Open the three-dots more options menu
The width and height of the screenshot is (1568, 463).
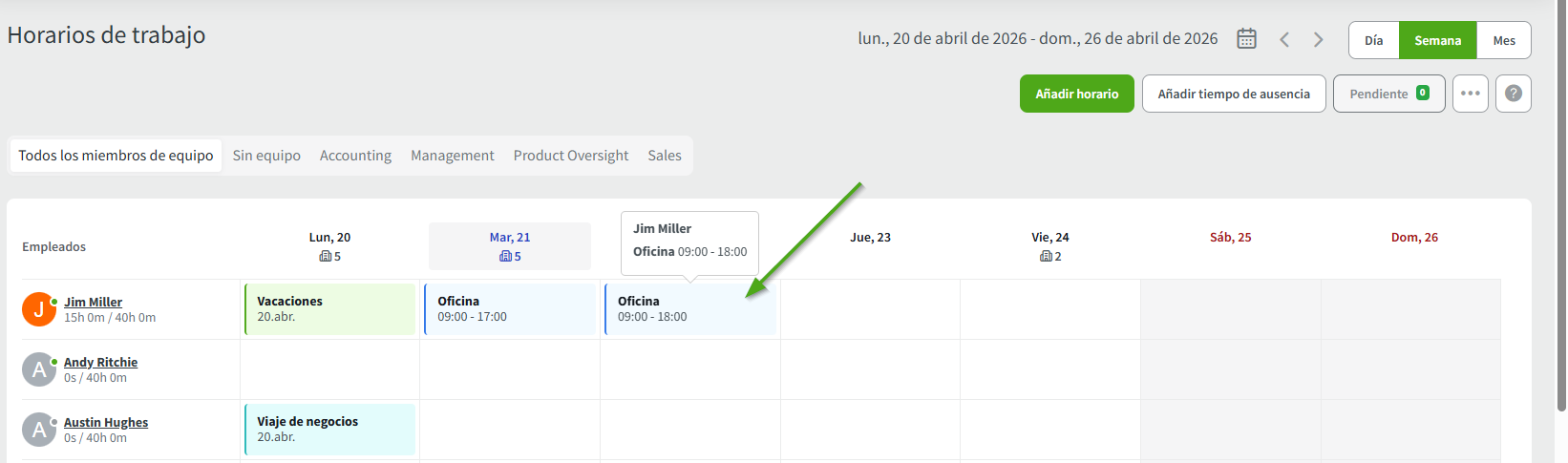pyautogui.click(x=1470, y=94)
